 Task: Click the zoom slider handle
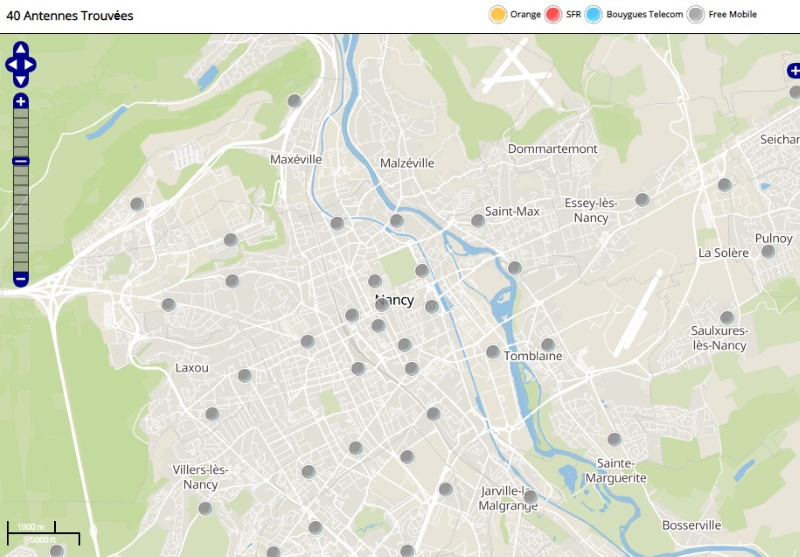pos(21,161)
